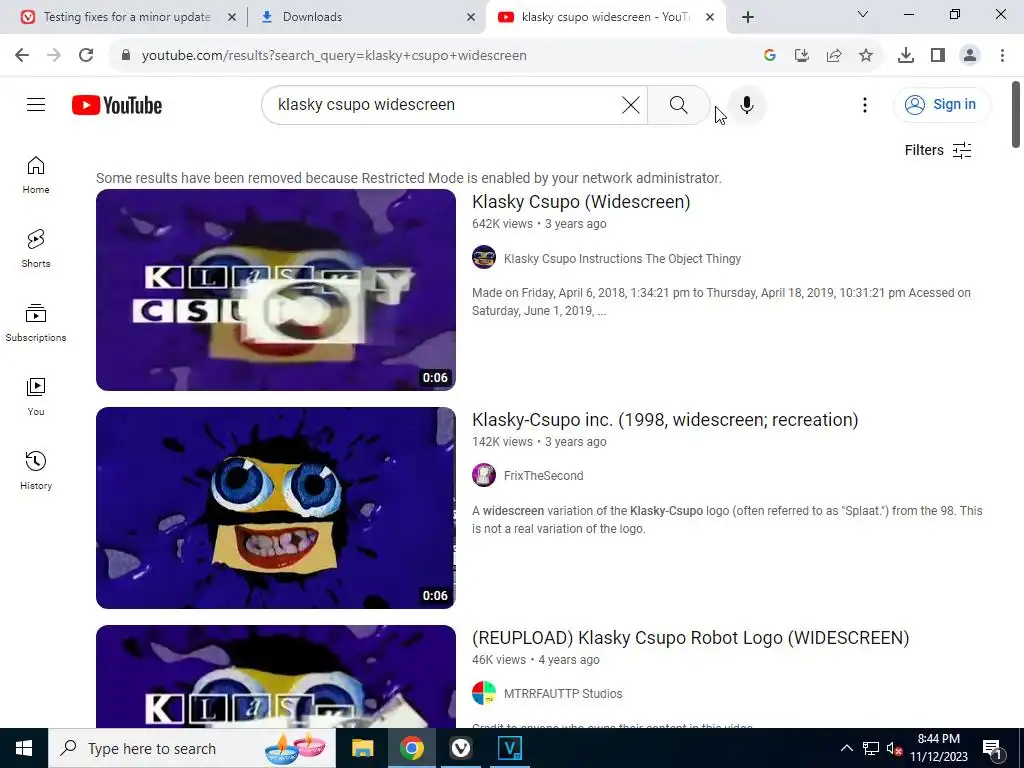Open notification center in taskbar

point(992,749)
